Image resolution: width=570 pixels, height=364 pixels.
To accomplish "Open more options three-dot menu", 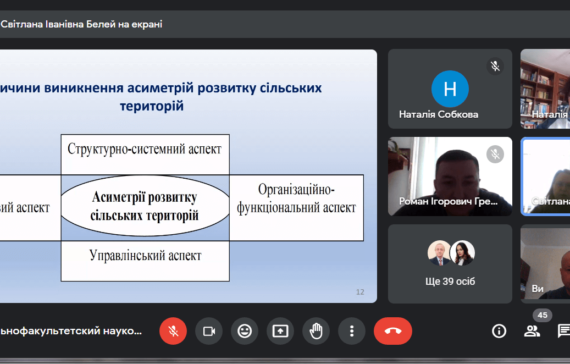I will 352,331.
